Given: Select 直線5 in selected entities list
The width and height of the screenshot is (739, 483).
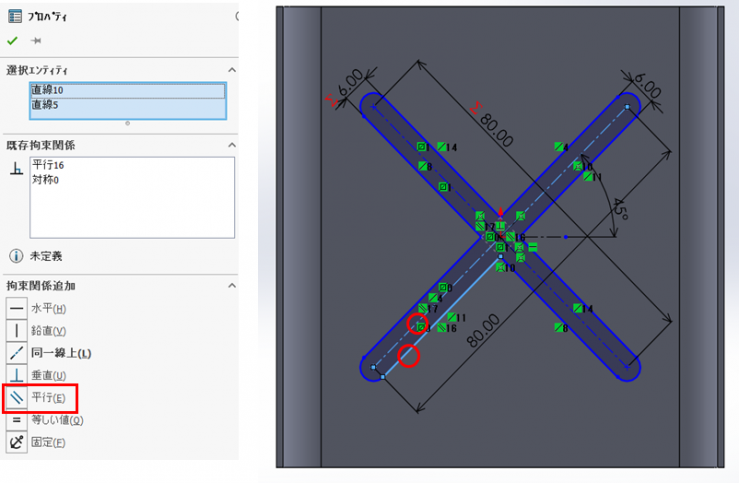Looking at the screenshot, I should pyautogui.click(x=43, y=104).
